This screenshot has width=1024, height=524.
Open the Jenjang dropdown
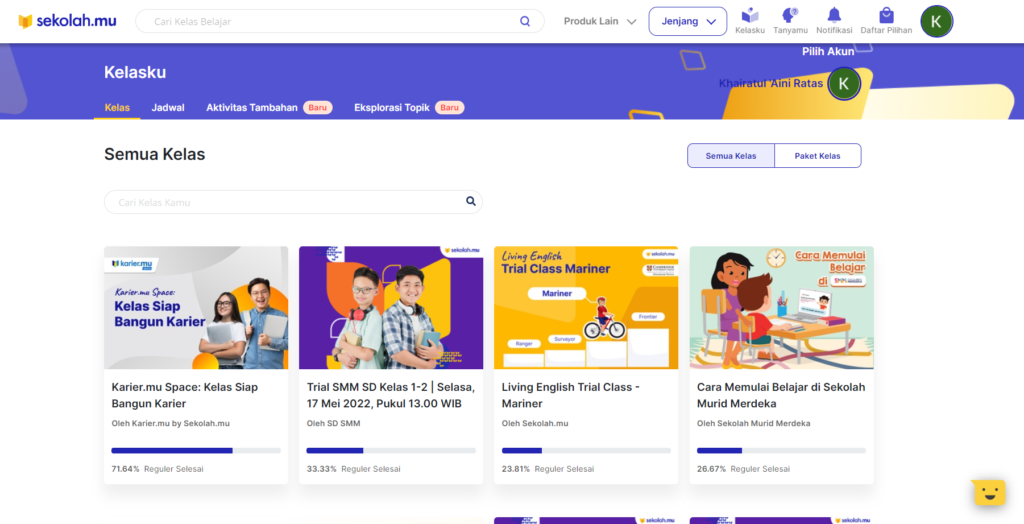(688, 22)
